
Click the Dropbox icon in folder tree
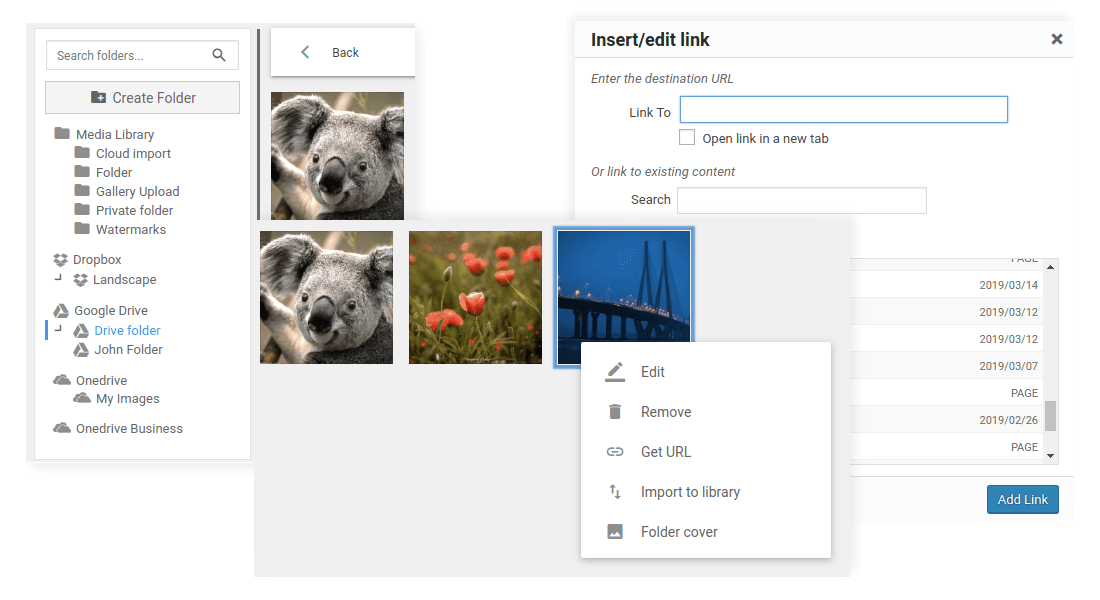61,260
